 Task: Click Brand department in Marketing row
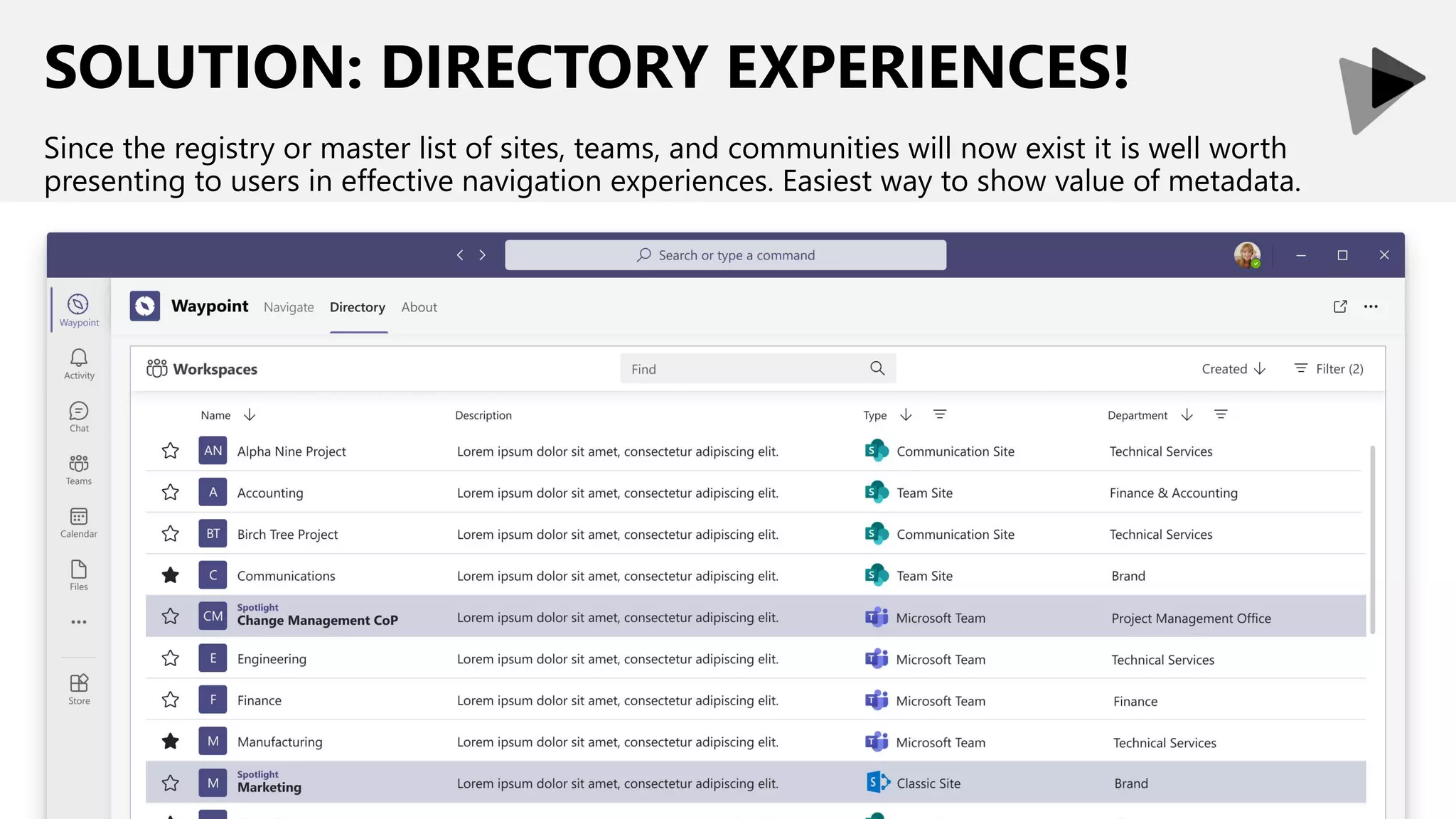1131,783
